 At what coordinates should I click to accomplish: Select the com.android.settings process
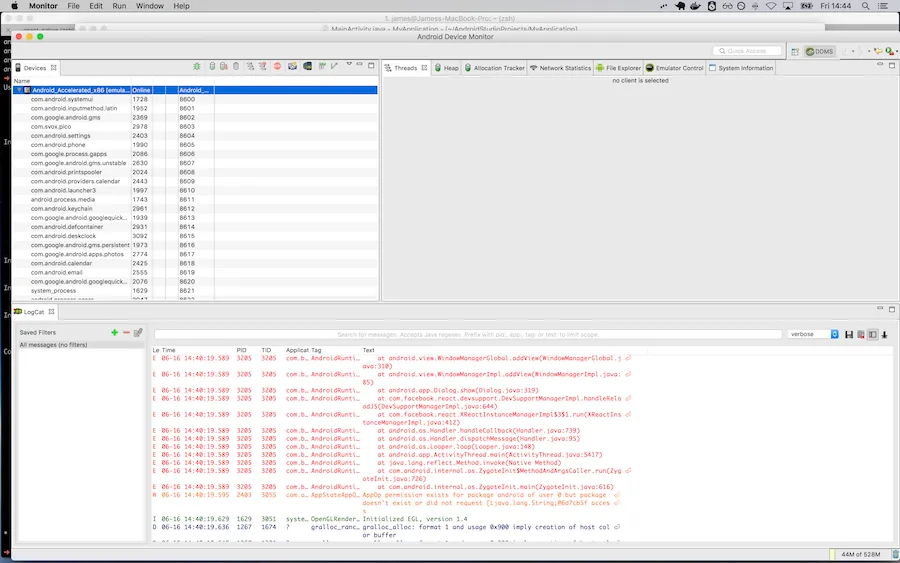click(x=195, y=136)
